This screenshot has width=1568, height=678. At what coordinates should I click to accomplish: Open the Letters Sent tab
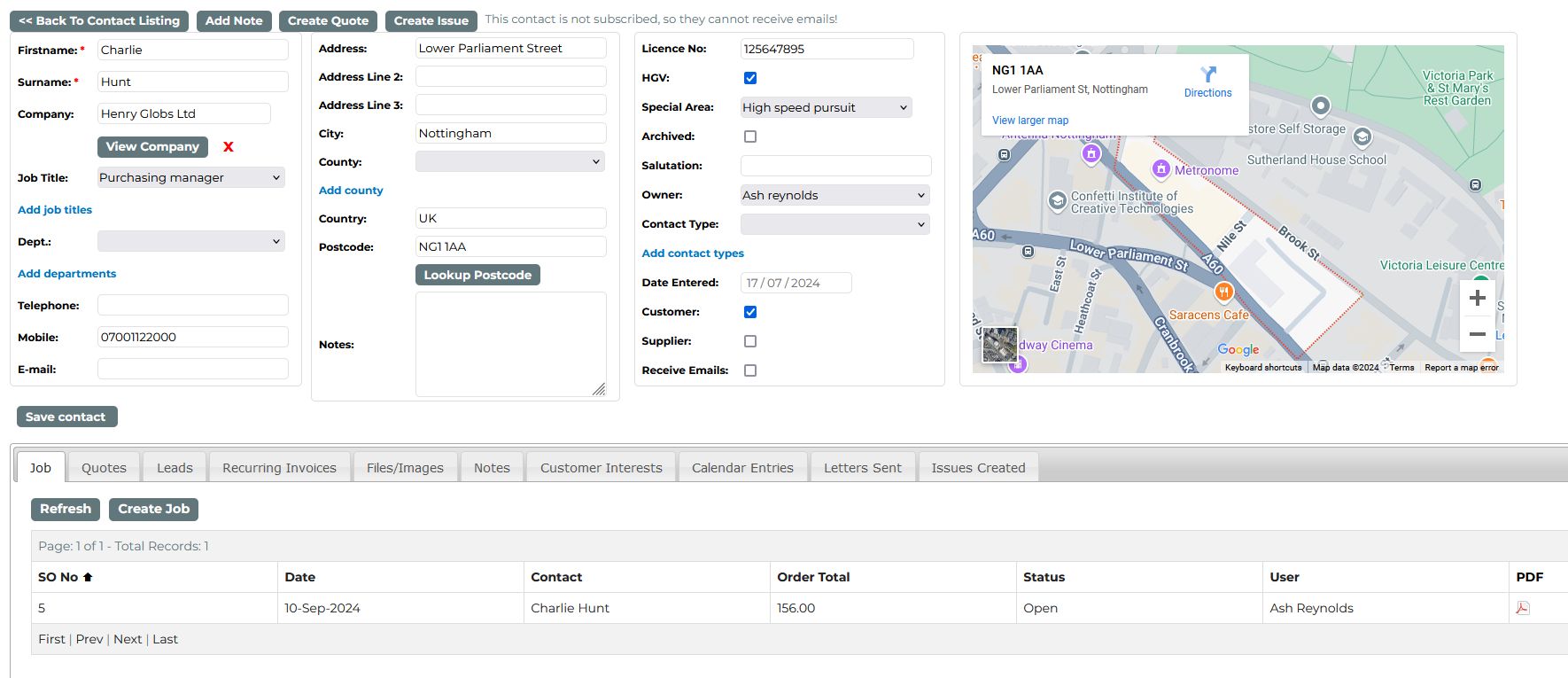click(x=862, y=467)
